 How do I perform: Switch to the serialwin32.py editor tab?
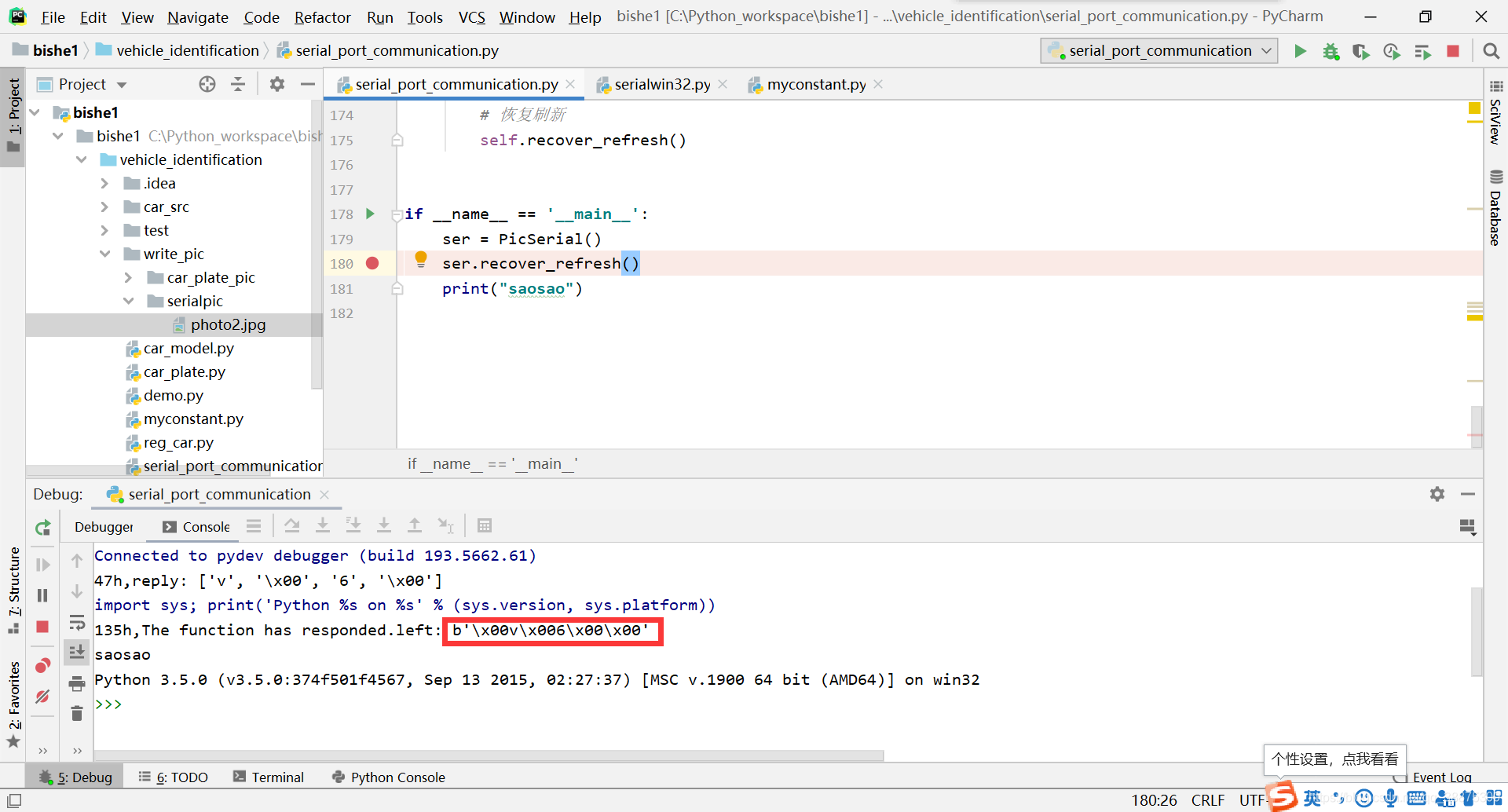[662, 85]
